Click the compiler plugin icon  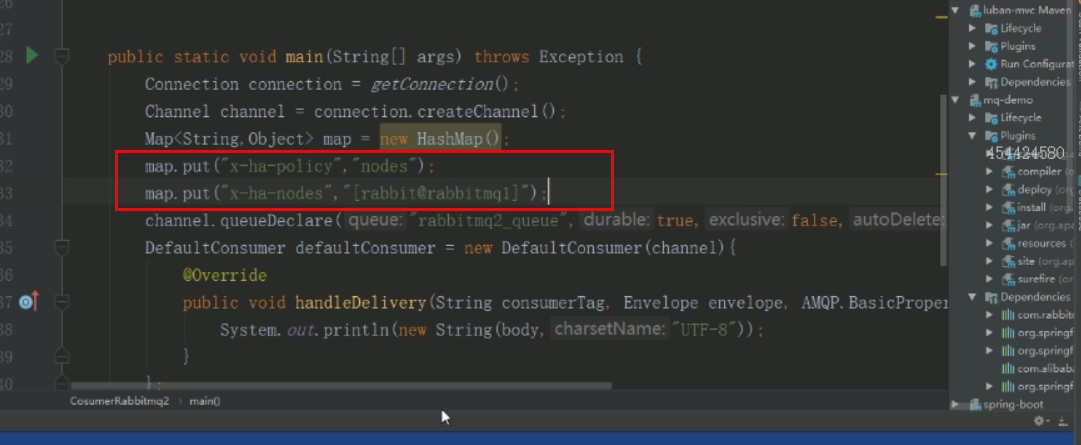click(x=1009, y=172)
